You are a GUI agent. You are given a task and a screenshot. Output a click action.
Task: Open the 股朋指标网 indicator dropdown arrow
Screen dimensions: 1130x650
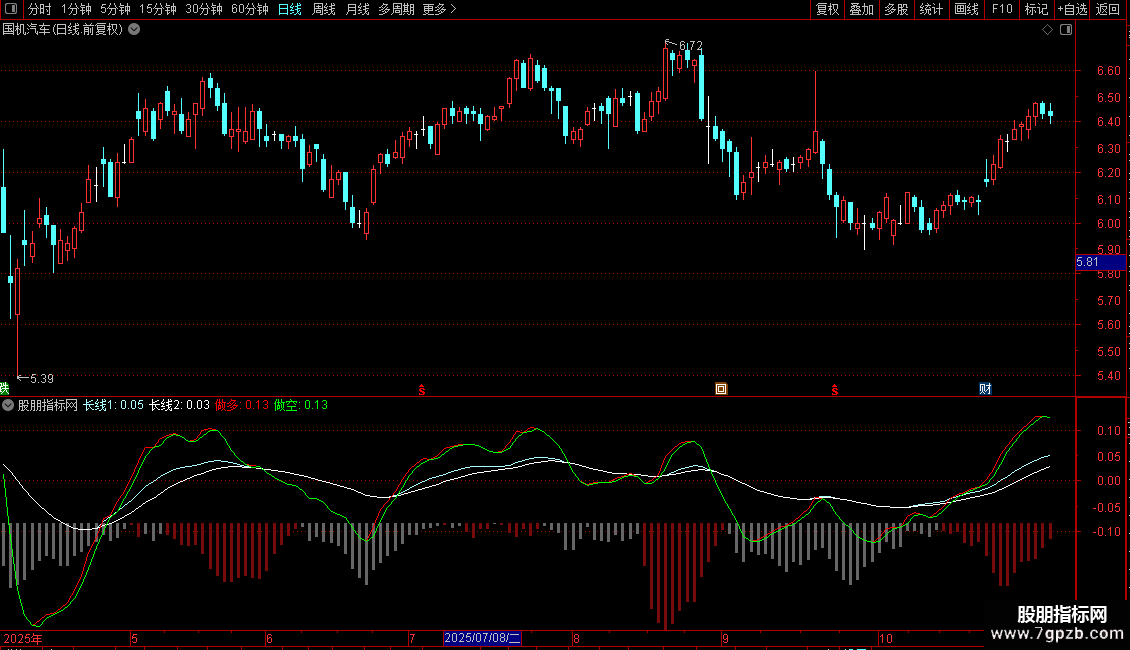tap(9, 406)
